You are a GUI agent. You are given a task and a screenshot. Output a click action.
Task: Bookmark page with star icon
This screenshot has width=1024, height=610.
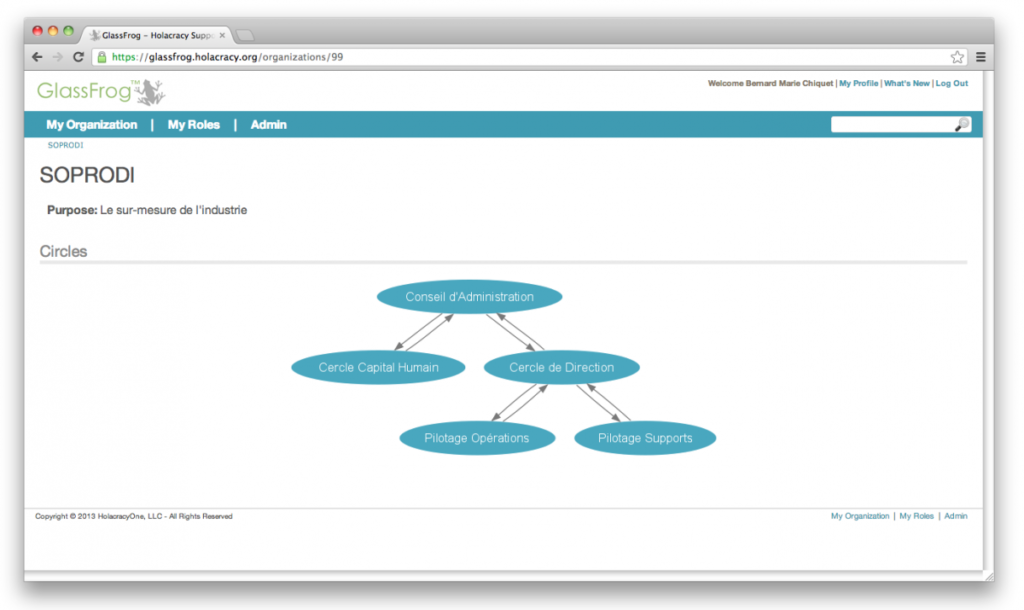[x=957, y=57]
